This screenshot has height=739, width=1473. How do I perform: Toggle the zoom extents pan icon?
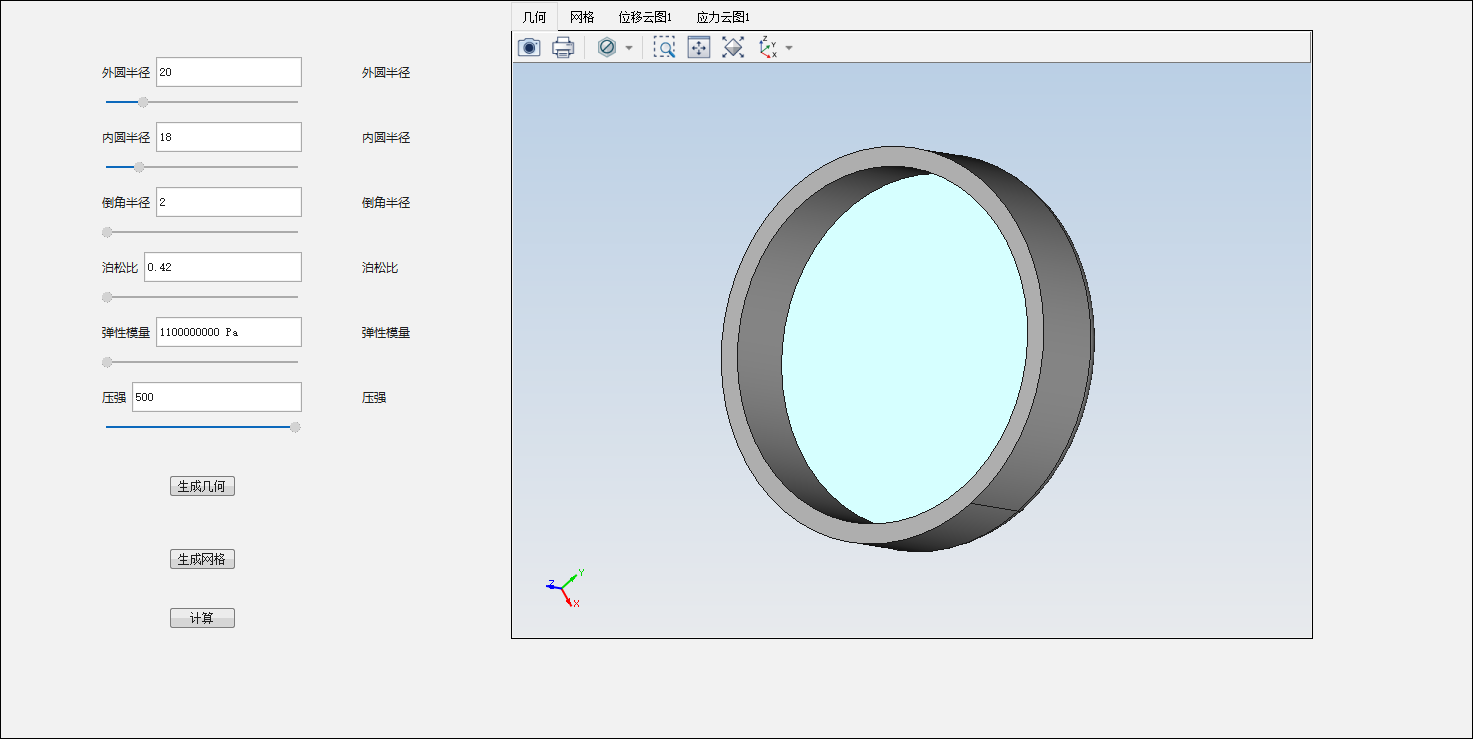coord(699,47)
